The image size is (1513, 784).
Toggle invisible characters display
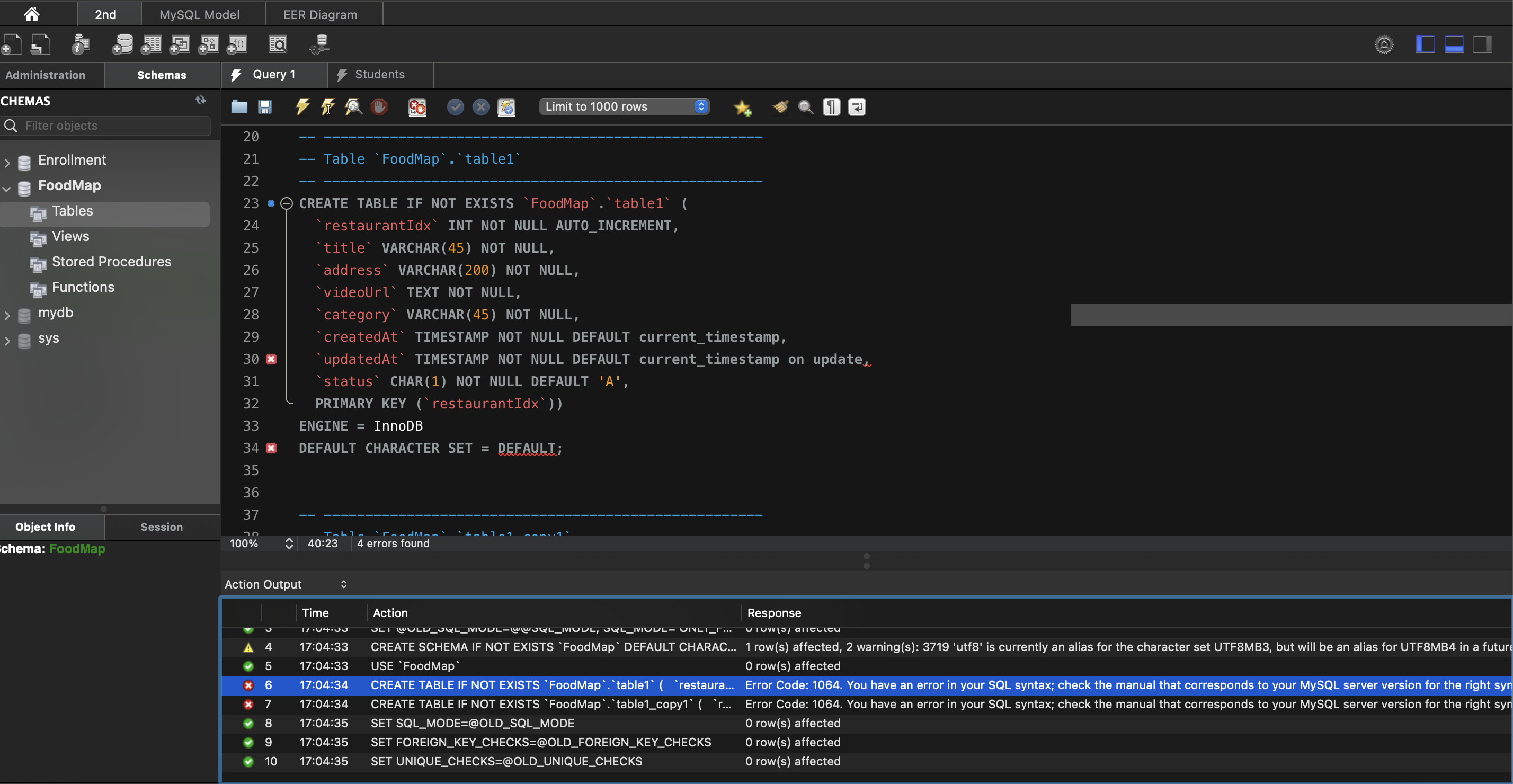point(832,107)
